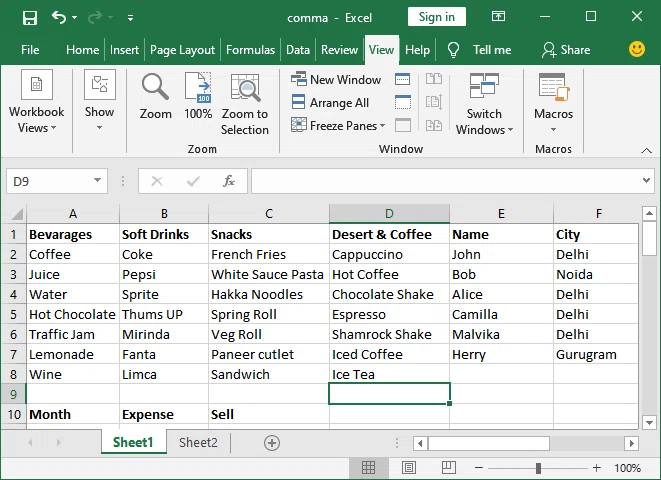Expand the Show options group

(99, 101)
